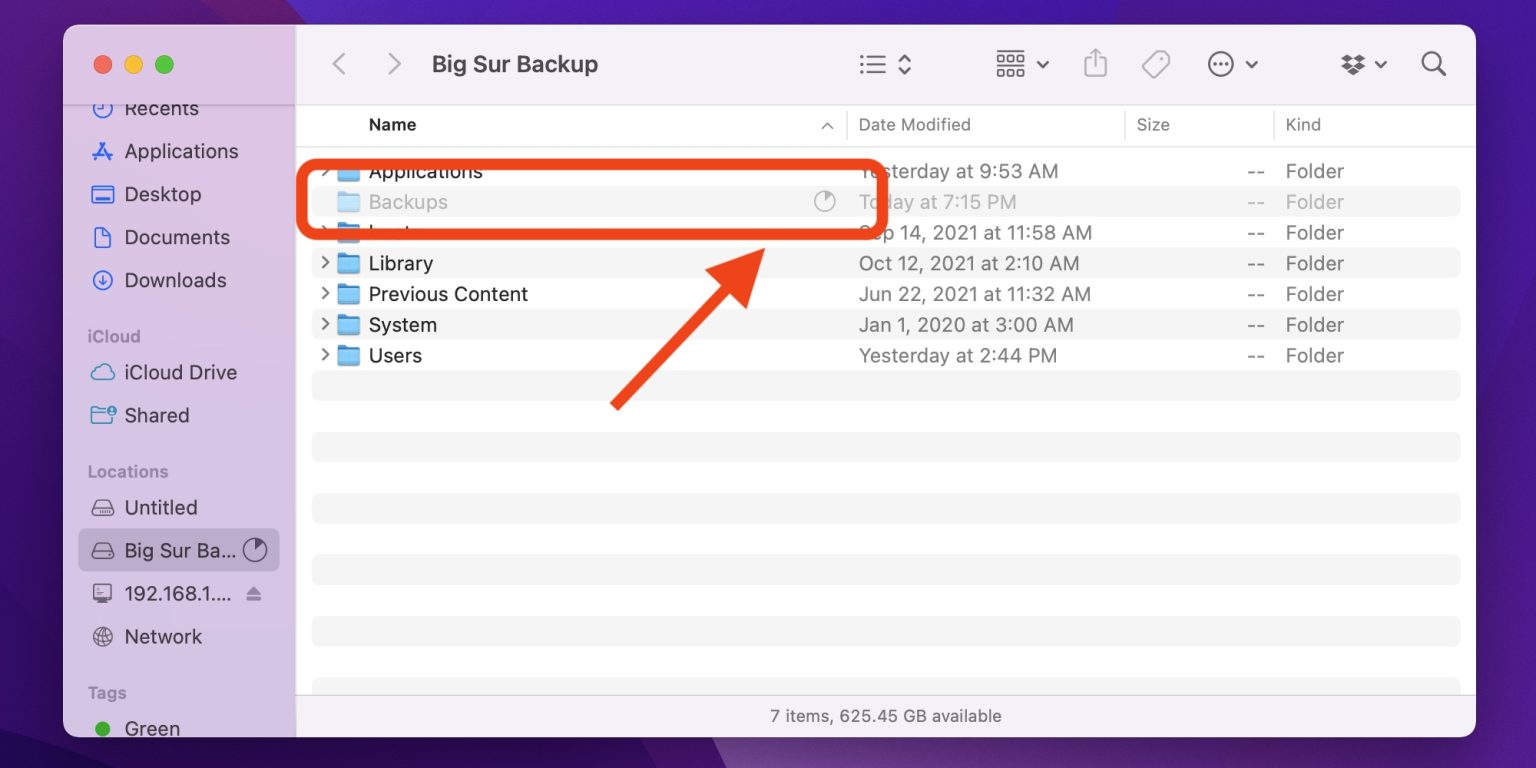Go back using the back arrow
The image size is (1536, 768).
(339, 63)
